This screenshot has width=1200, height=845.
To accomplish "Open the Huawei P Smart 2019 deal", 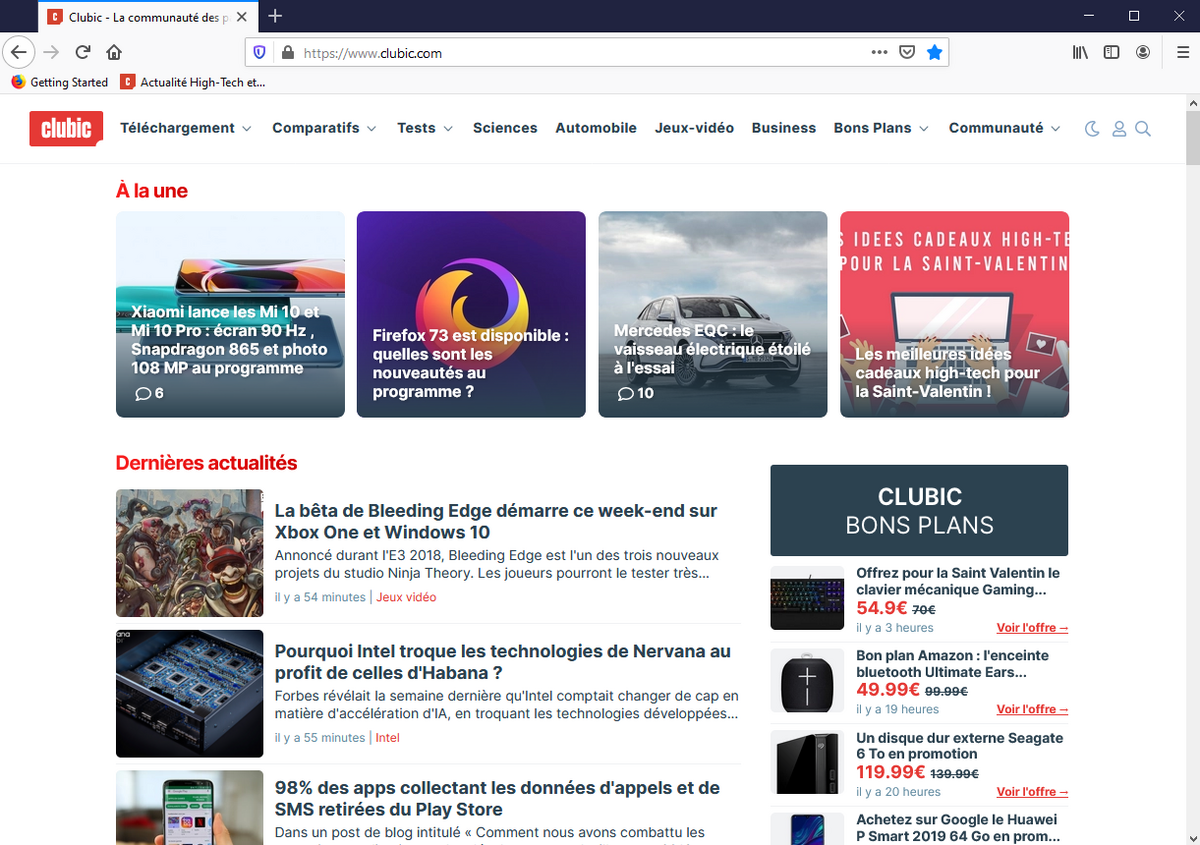I will click(958, 828).
